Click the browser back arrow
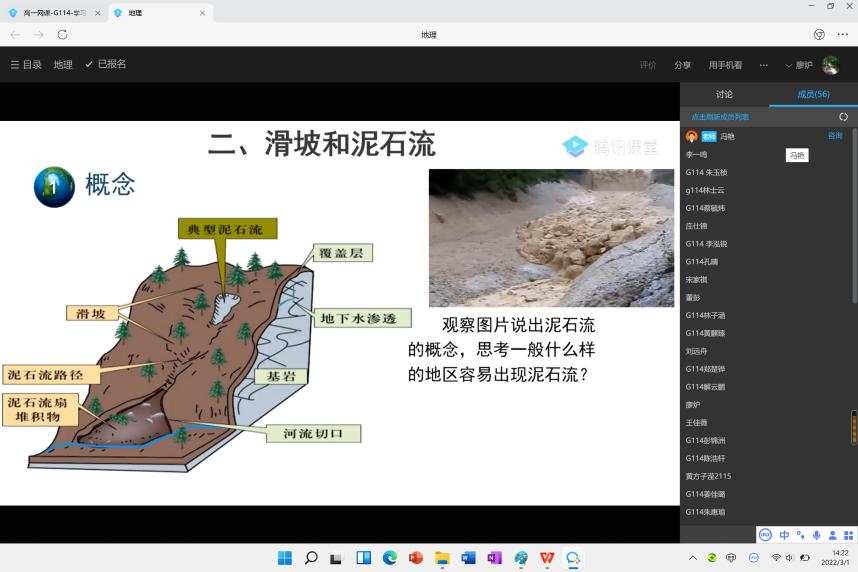Image resolution: width=858 pixels, height=572 pixels. pyautogui.click(x=14, y=34)
